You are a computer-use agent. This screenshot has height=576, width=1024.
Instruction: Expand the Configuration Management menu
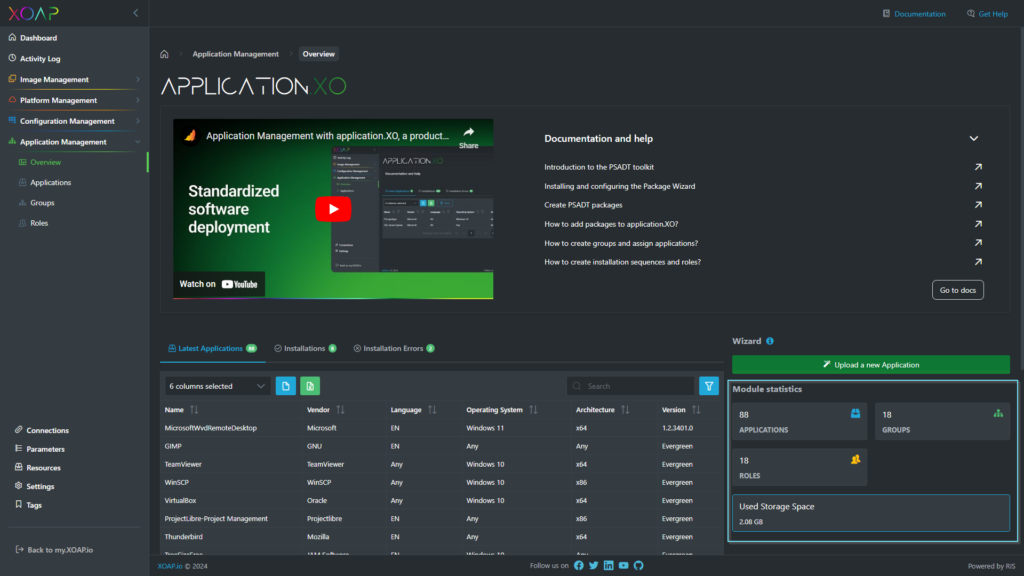(74, 121)
